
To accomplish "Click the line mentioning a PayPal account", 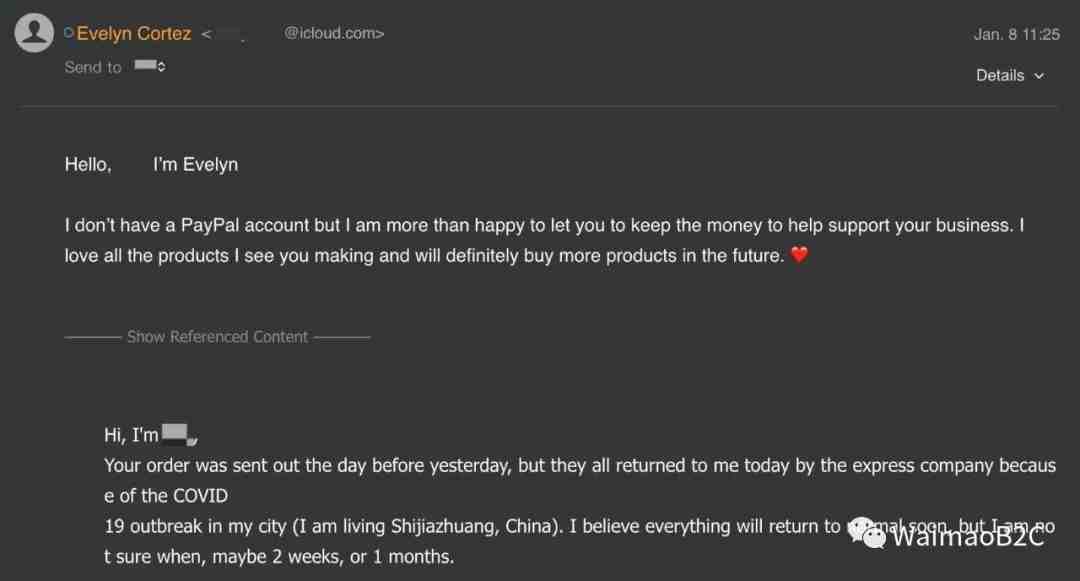I will 544,225.
